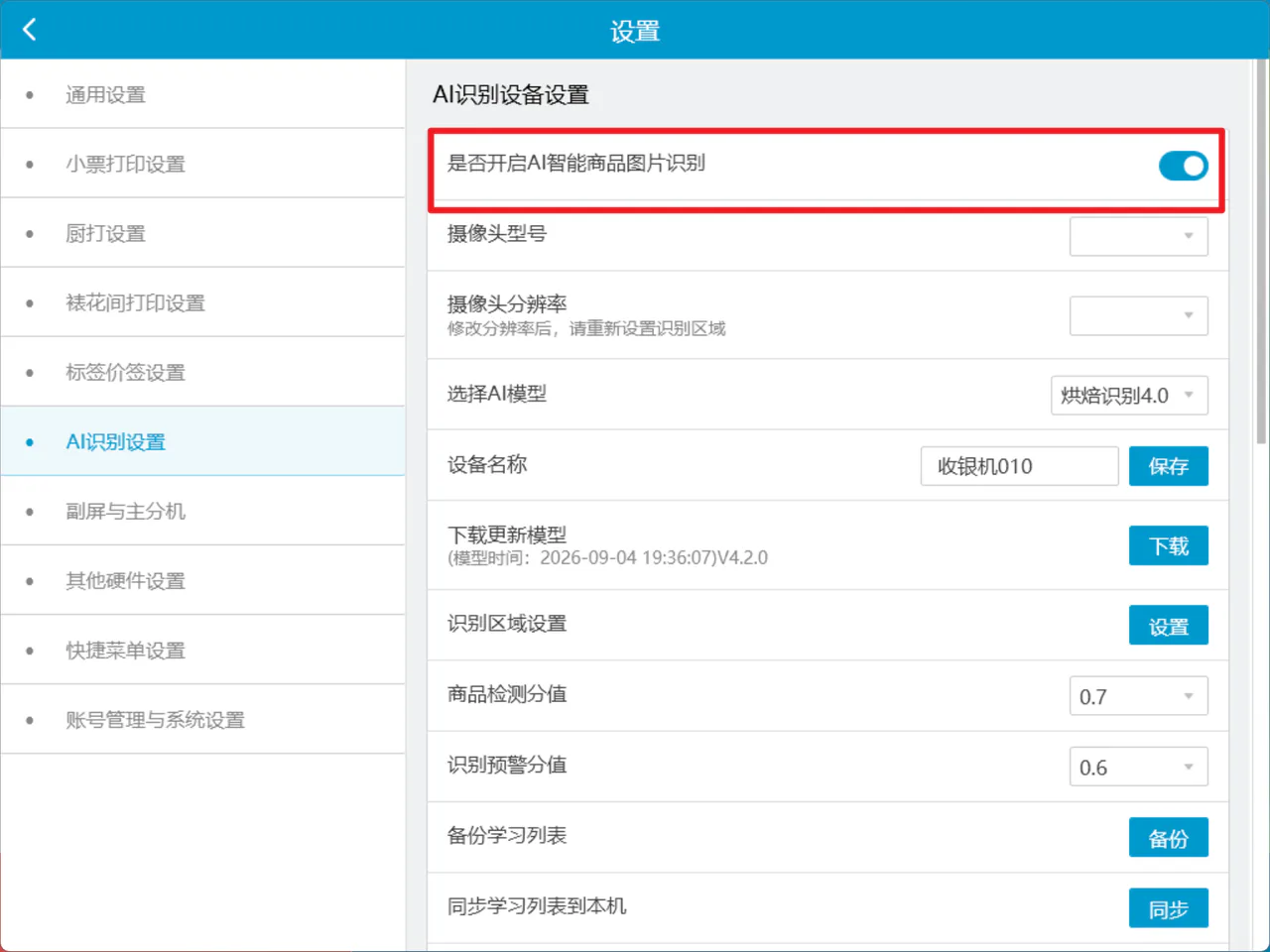Open 小票打印设置 in the sidebar
1270x952 pixels.
(202, 164)
